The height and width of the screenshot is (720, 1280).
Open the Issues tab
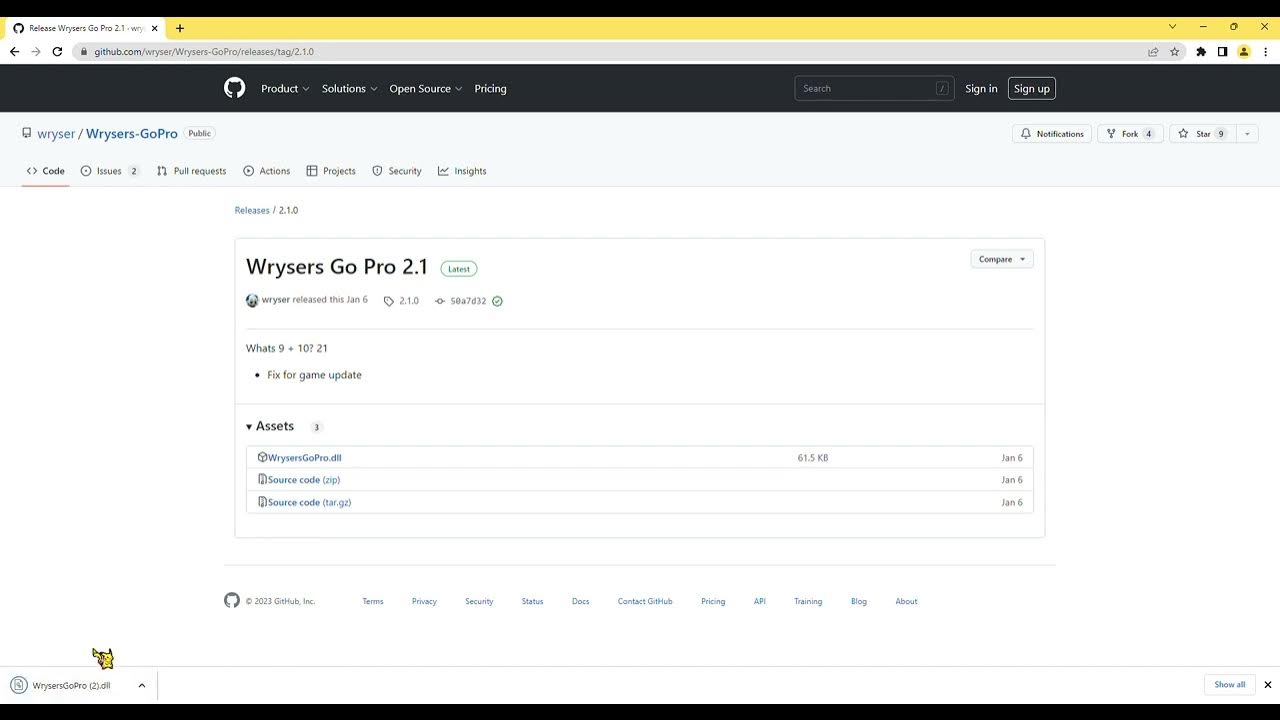coord(109,171)
